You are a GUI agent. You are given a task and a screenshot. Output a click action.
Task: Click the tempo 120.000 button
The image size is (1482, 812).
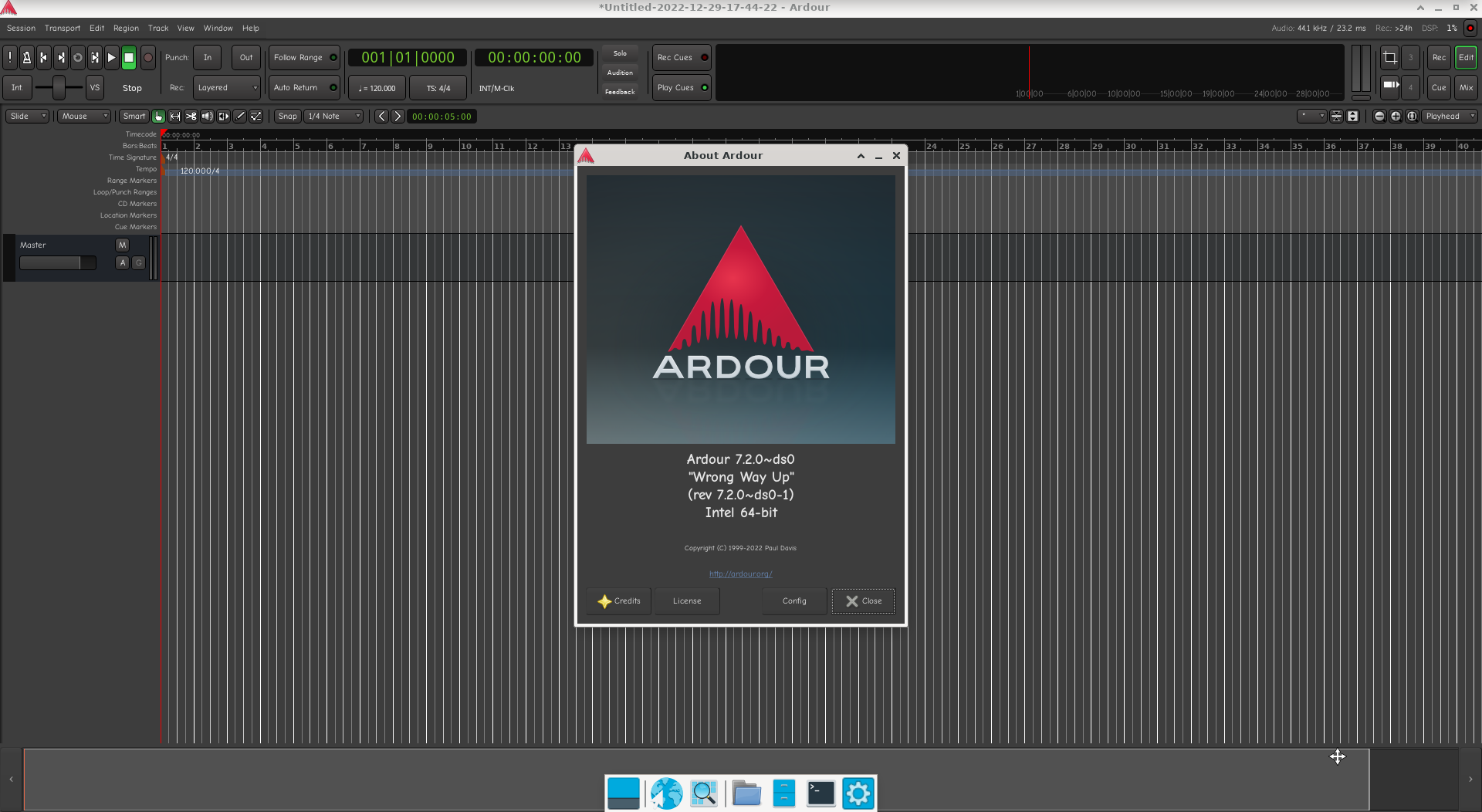(x=377, y=88)
